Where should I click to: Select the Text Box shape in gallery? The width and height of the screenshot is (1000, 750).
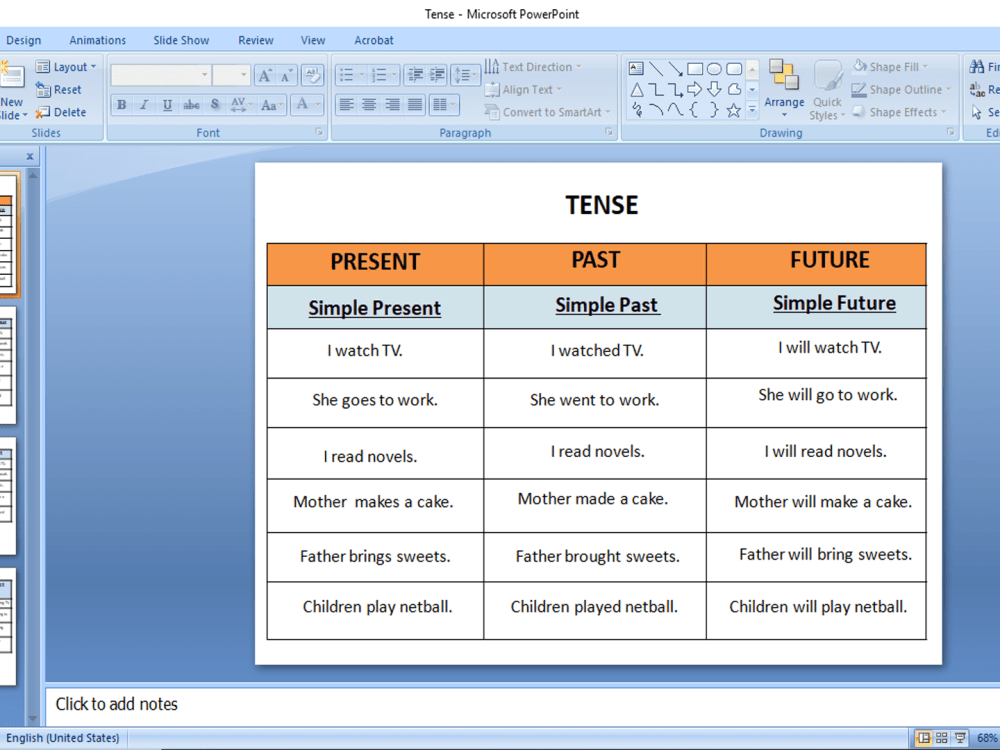point(636,68)
